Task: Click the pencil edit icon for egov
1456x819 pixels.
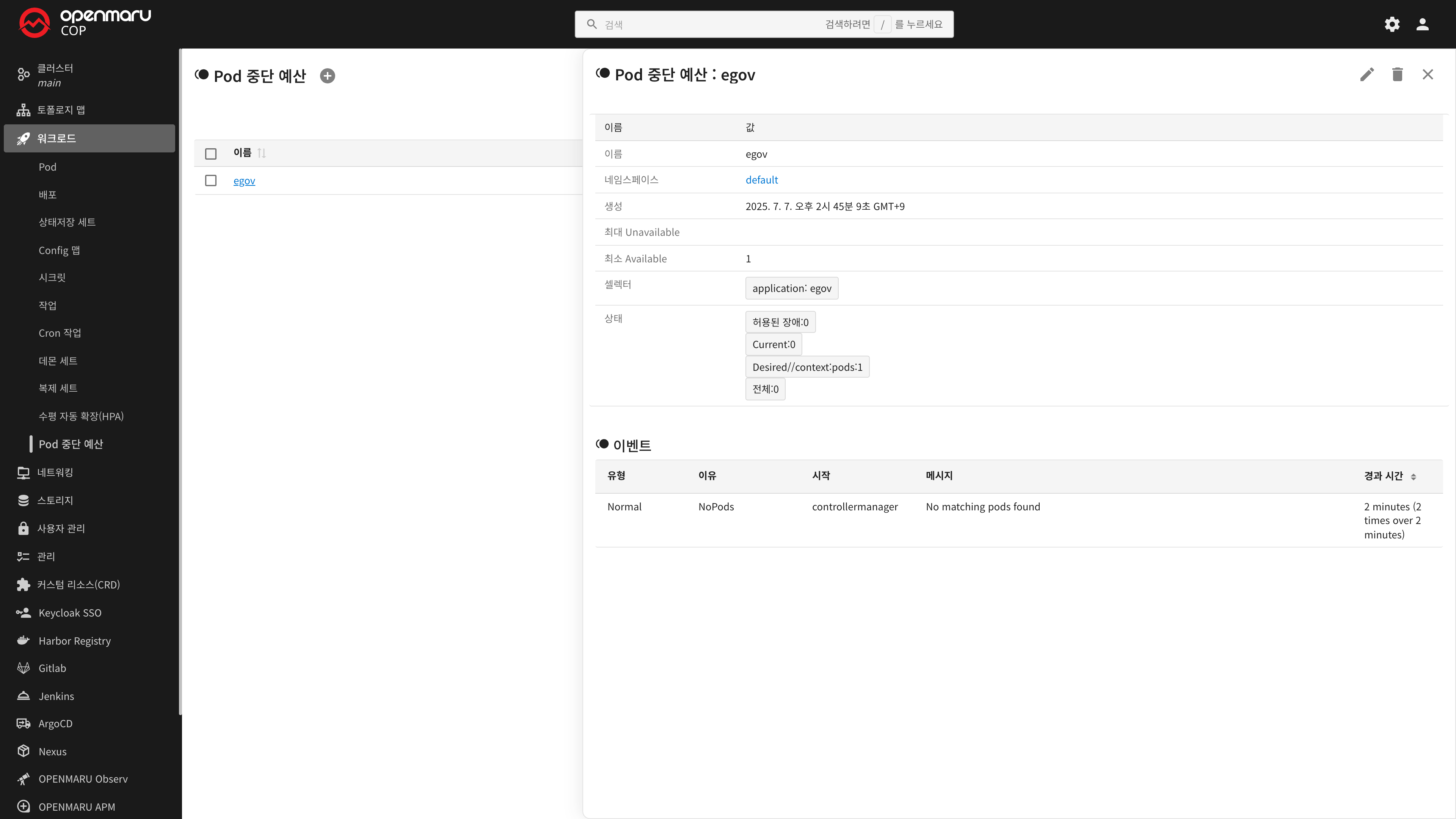Action: pos(1367,75)
